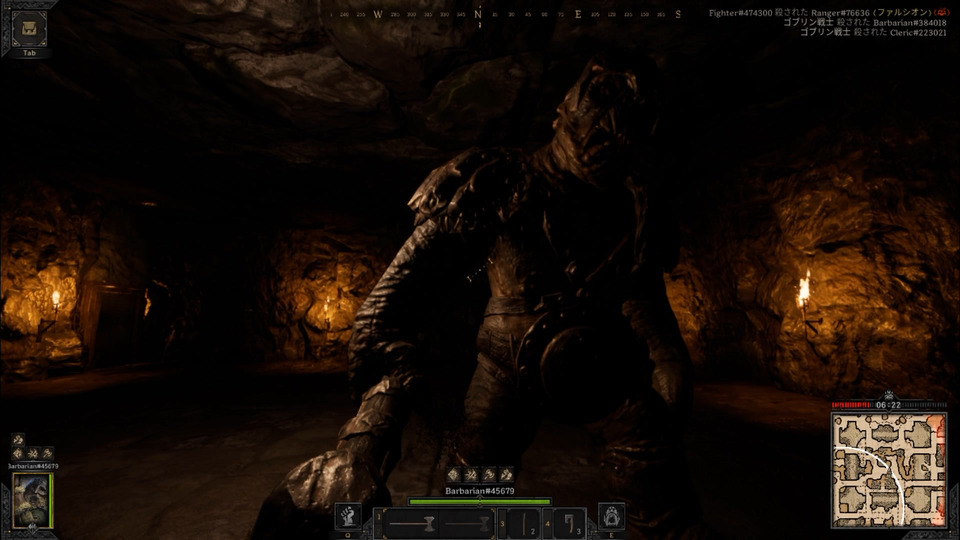Click the vertical green health bar on portrait
The image size is (960, 540).
(x=51, y=500)
